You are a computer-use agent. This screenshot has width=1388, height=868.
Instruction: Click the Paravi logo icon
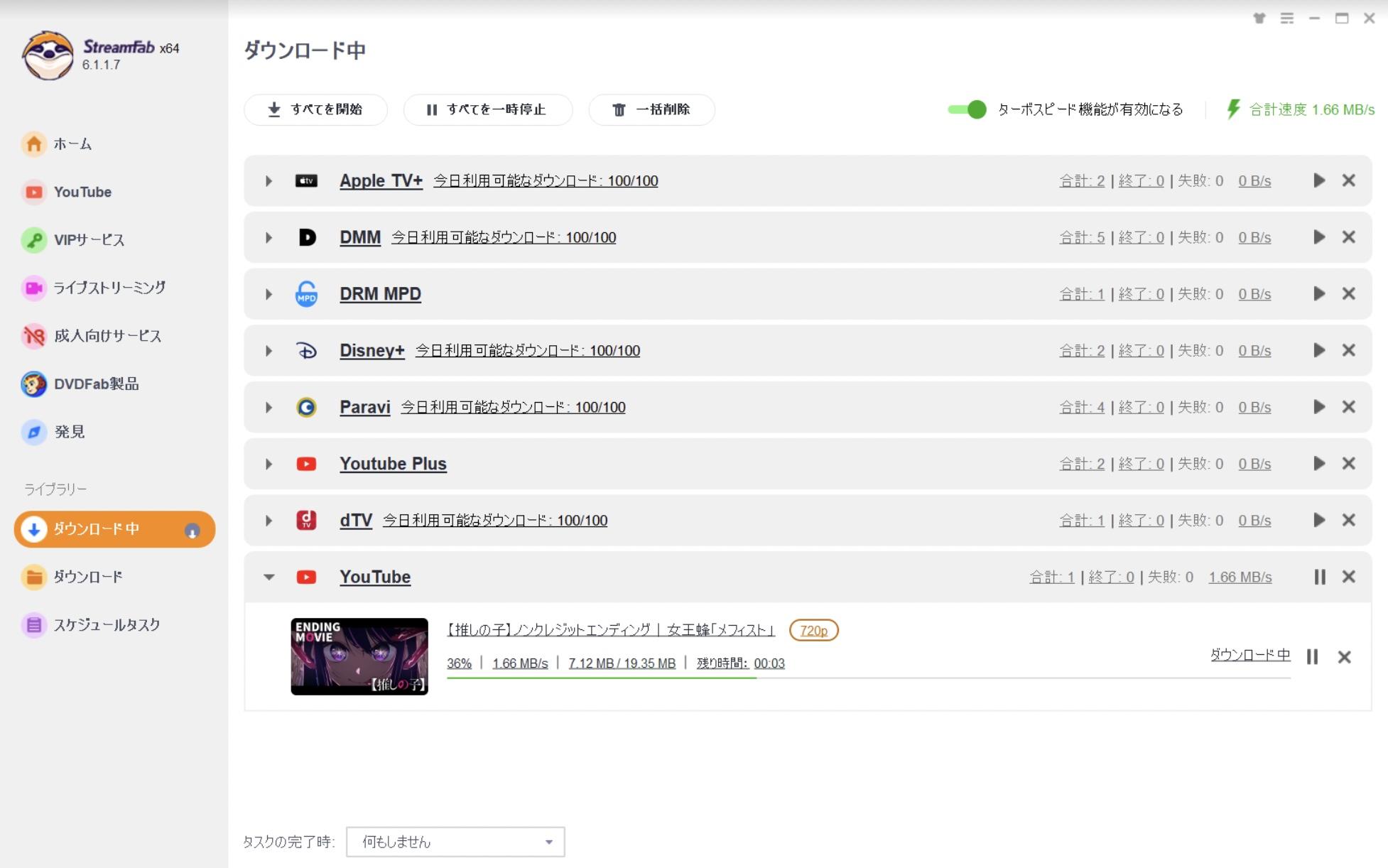coord(306,407)
